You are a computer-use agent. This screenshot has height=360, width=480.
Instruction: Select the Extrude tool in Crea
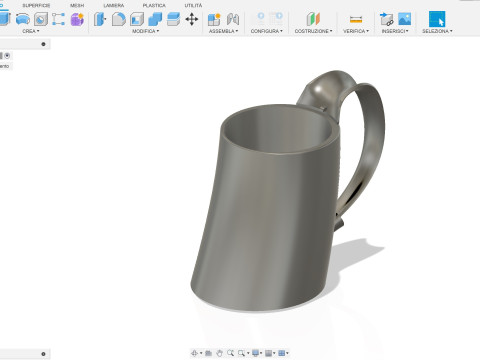tap(5, 19)
